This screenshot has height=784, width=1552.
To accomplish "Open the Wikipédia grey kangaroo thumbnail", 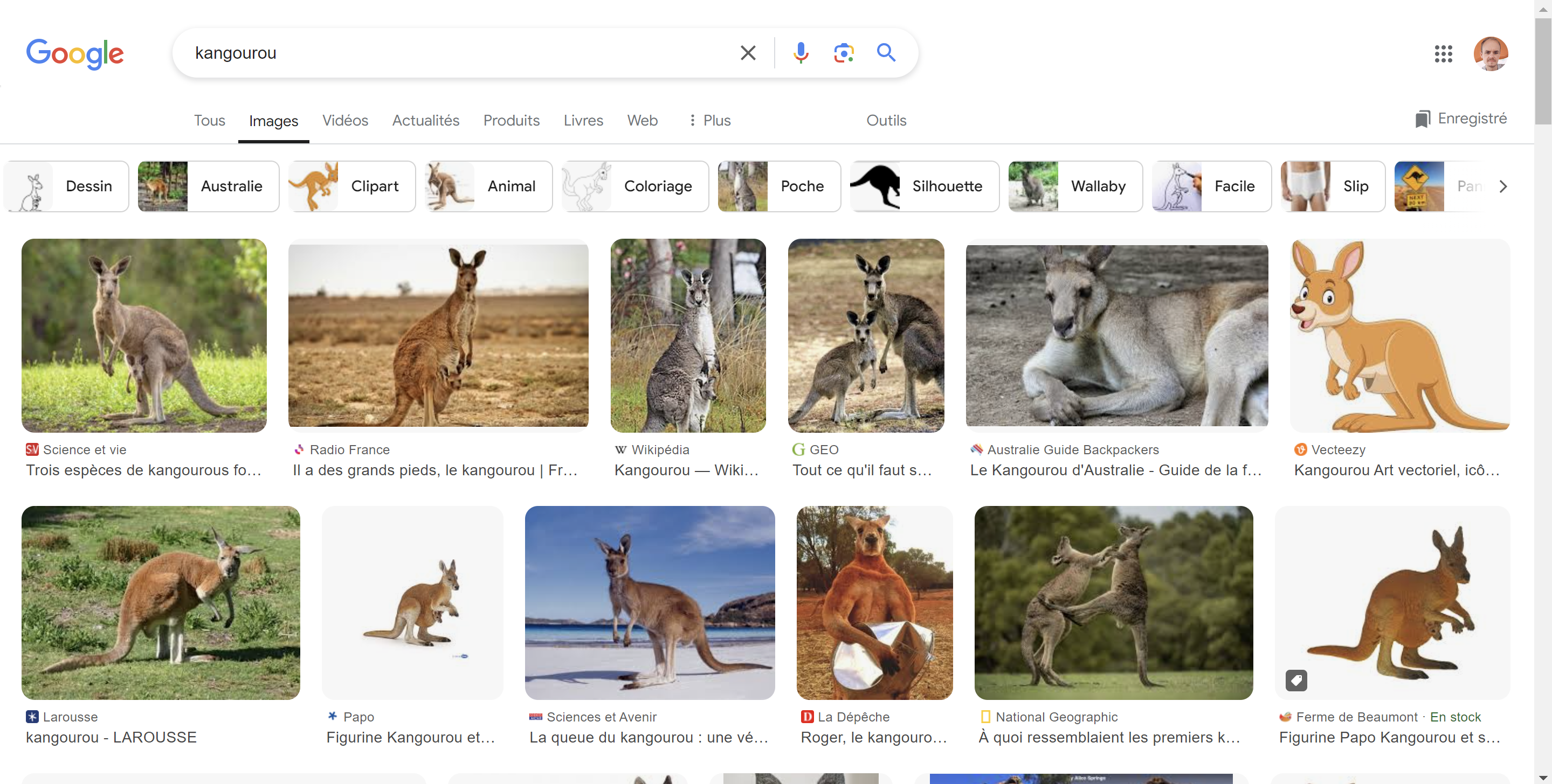I will (x=688, y=335).
